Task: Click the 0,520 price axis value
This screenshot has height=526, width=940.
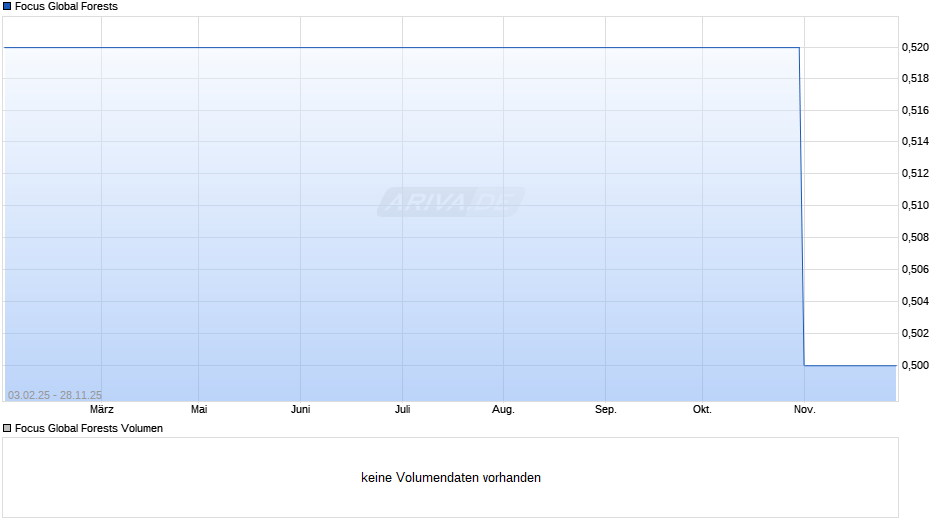Action: pos(915,47)
